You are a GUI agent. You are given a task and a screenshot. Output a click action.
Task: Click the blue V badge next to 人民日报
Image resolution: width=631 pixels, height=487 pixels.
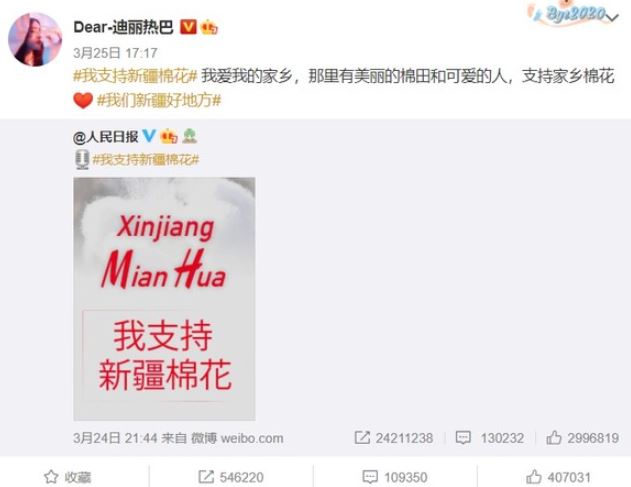point(149,136)
